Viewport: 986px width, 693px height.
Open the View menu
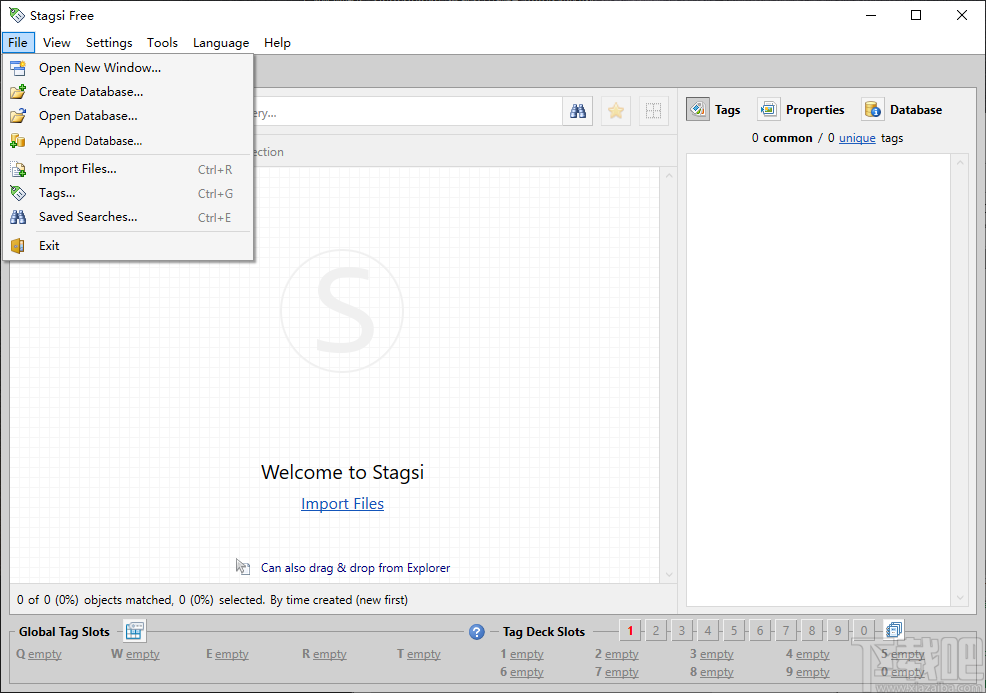click(x=57, y=43)
